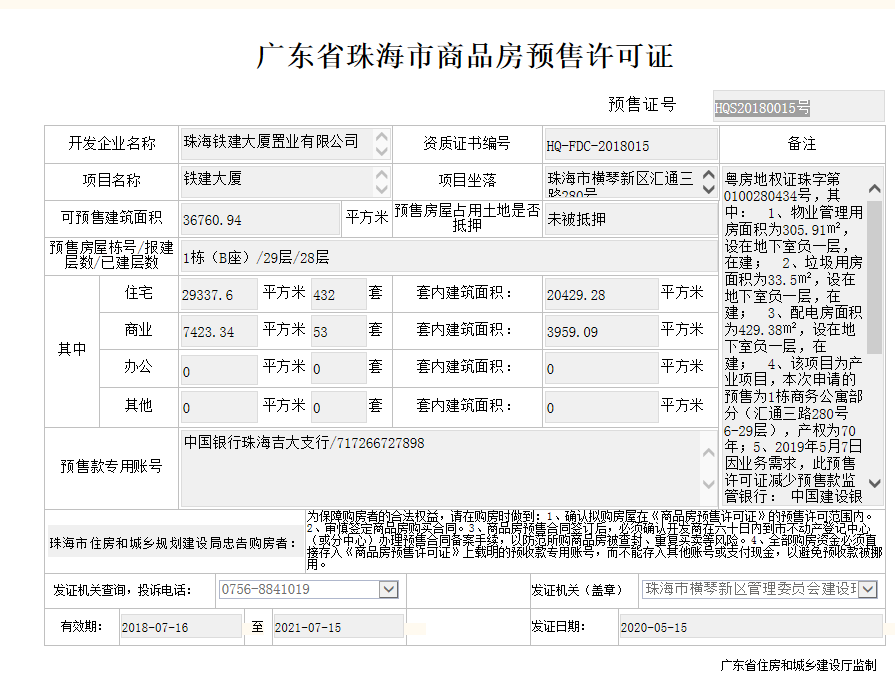
Task: Click scroll-up arrow in project name box
Action: 381,175
